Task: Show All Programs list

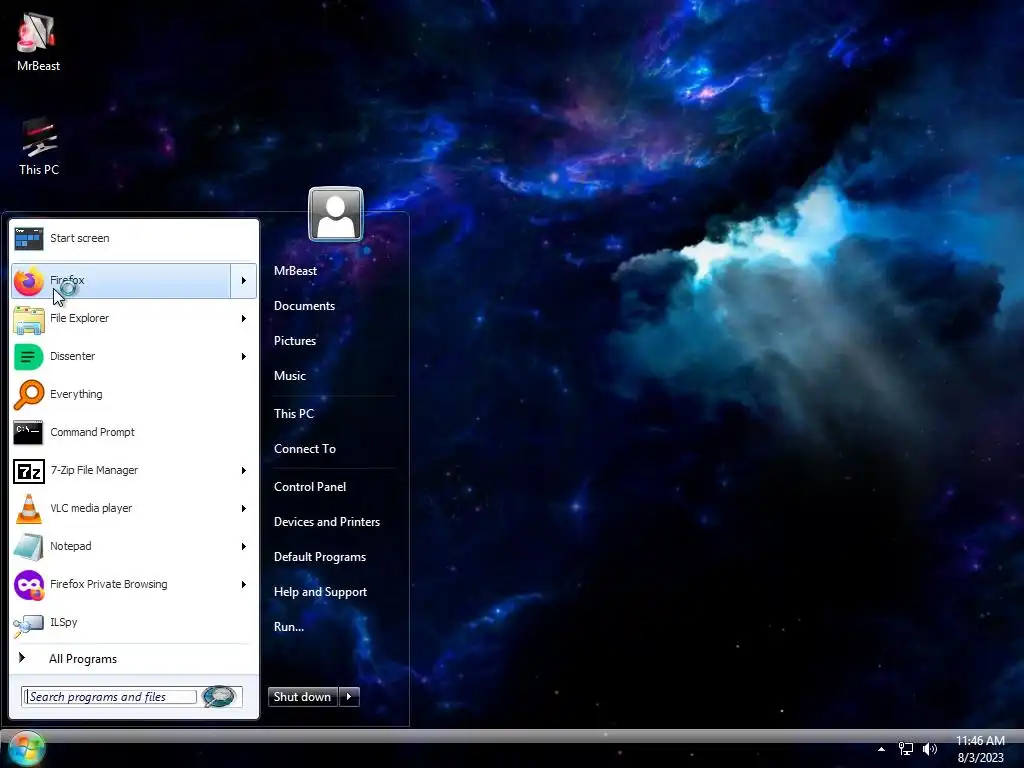Action: coord(83,659)
